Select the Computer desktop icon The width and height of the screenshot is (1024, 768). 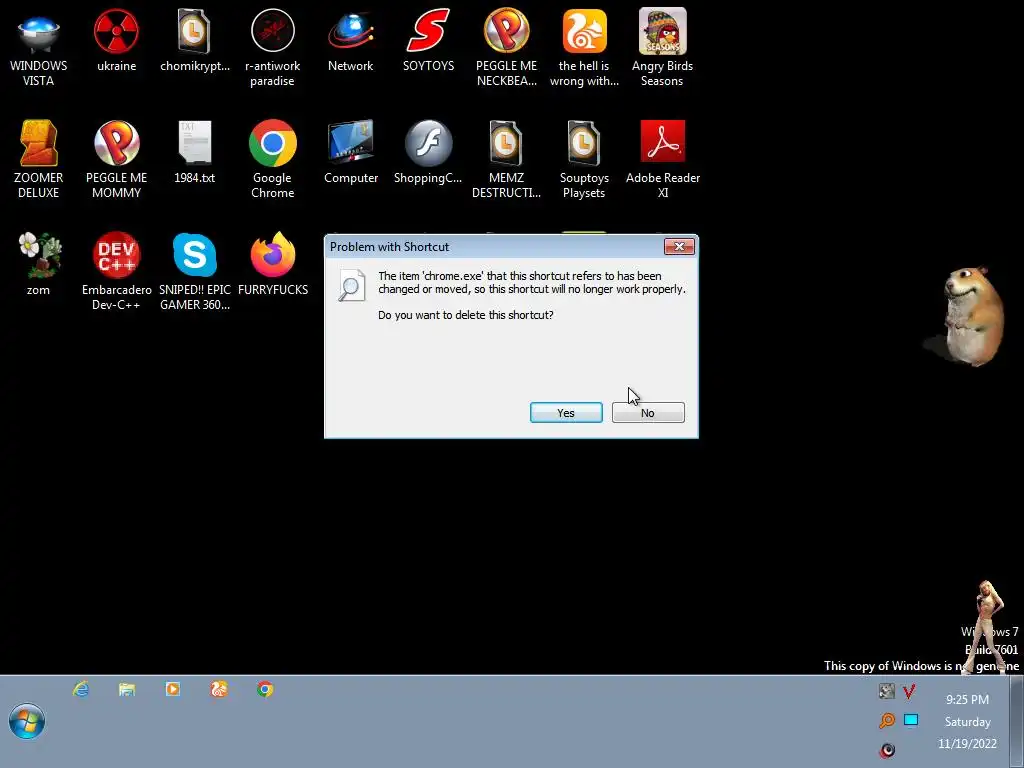(x=351, y=152)
